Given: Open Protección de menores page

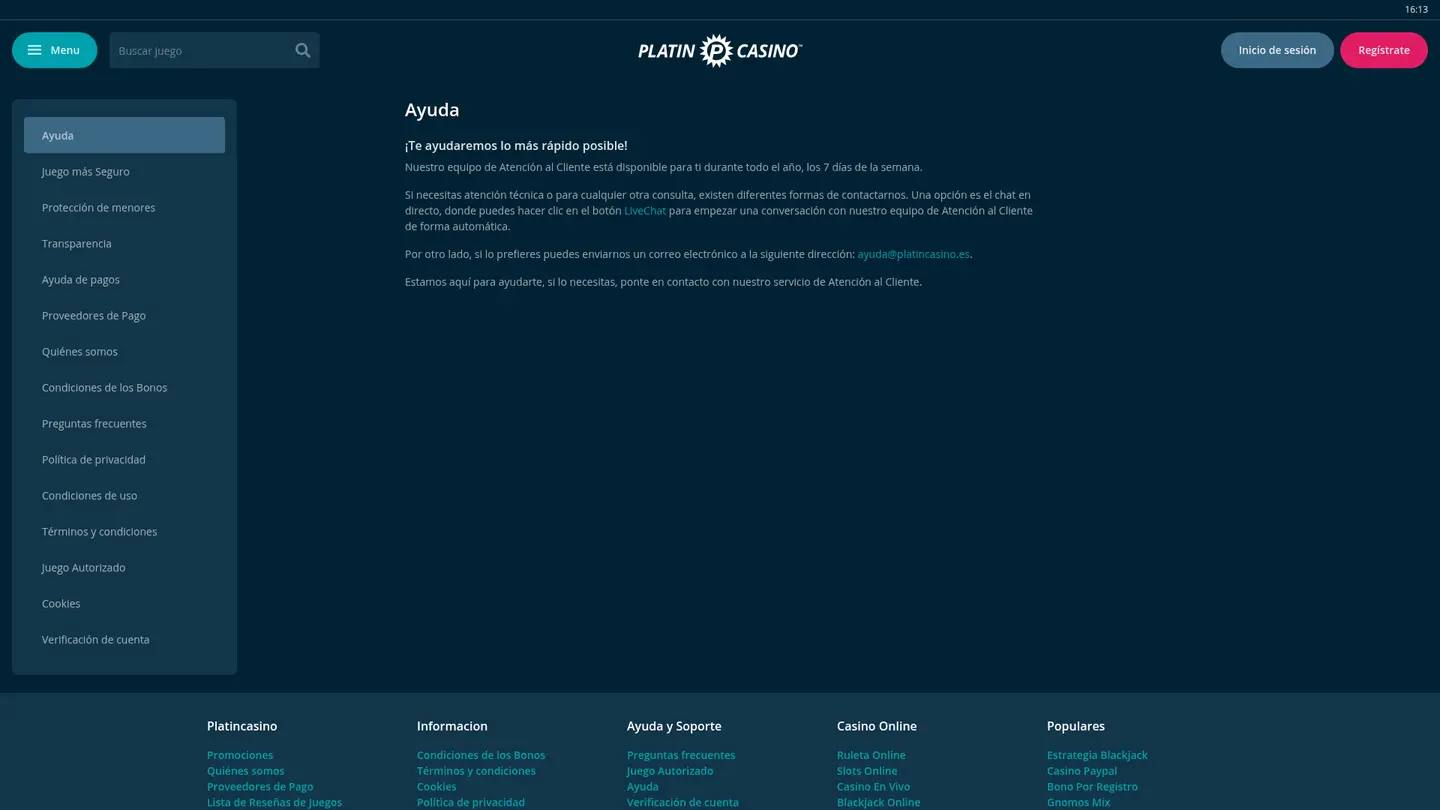Looking at the screenshot, I should [124, 207].
